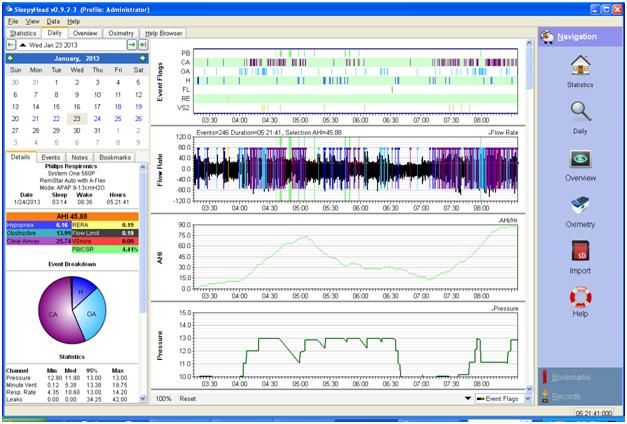Go to the next day with green right arrow
This screenshot has width=627, height=424.
pyautogui.click(x=131, y=45)
